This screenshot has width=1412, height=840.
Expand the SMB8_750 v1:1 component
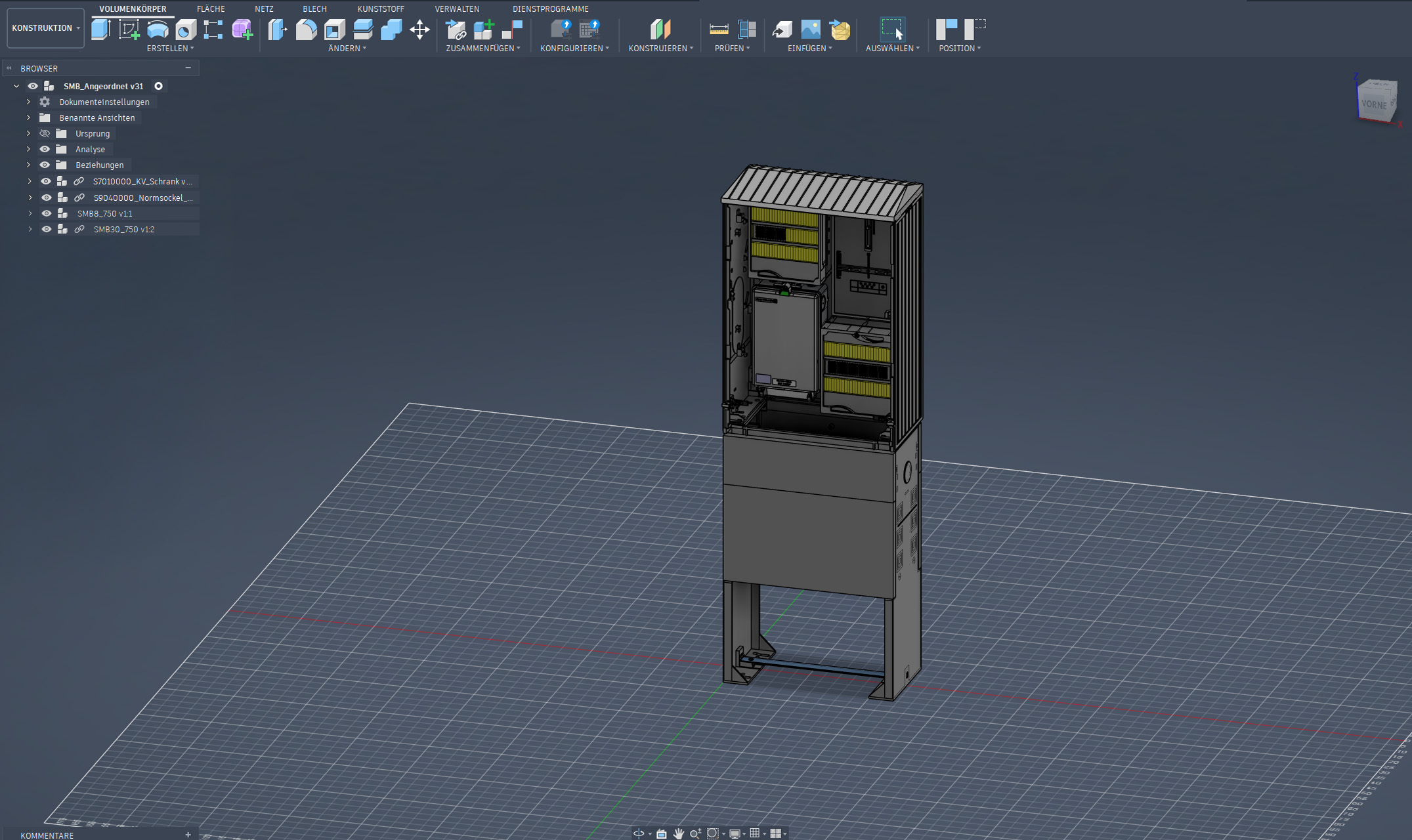30,213
